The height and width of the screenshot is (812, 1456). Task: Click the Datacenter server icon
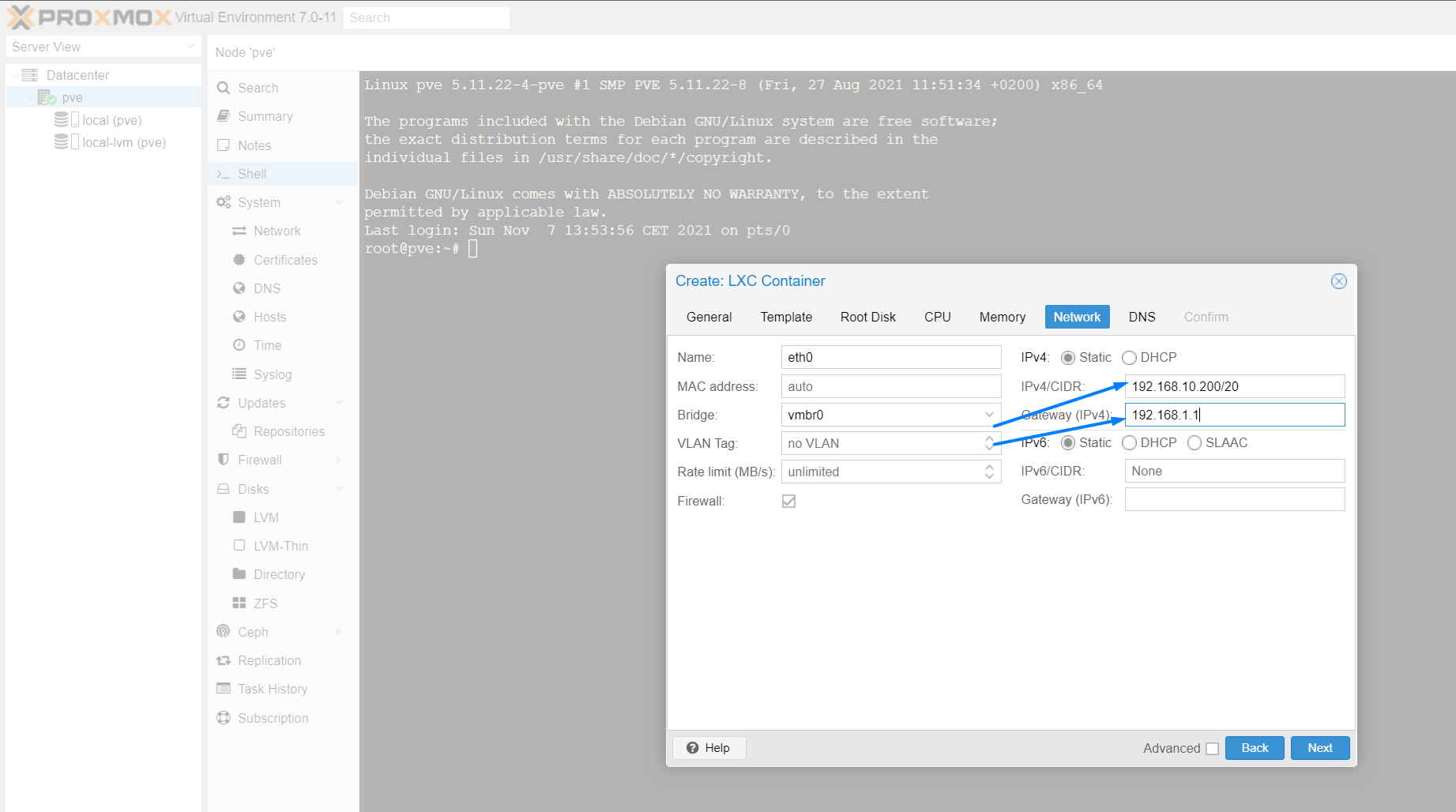[x=30, y=75]
